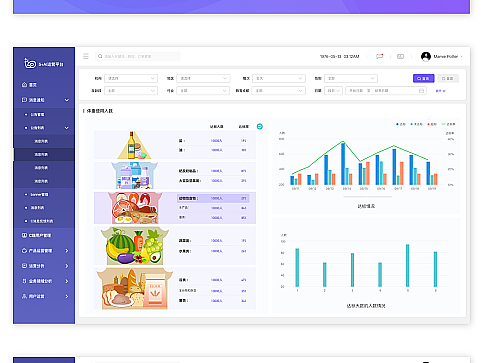The height and width of the screenshot is (363, 484).
Task: Click the purple expand link under reset button
Action: [440, 91]
